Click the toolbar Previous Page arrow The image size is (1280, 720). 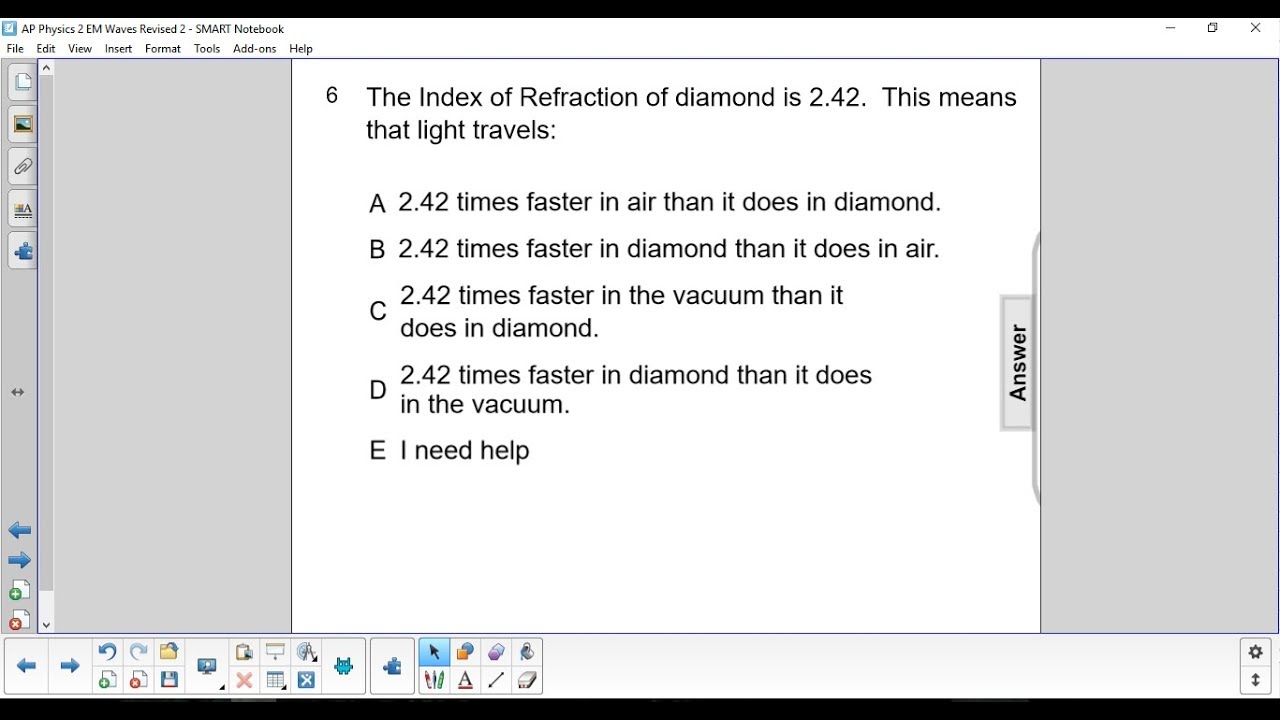tap(27, 666)
